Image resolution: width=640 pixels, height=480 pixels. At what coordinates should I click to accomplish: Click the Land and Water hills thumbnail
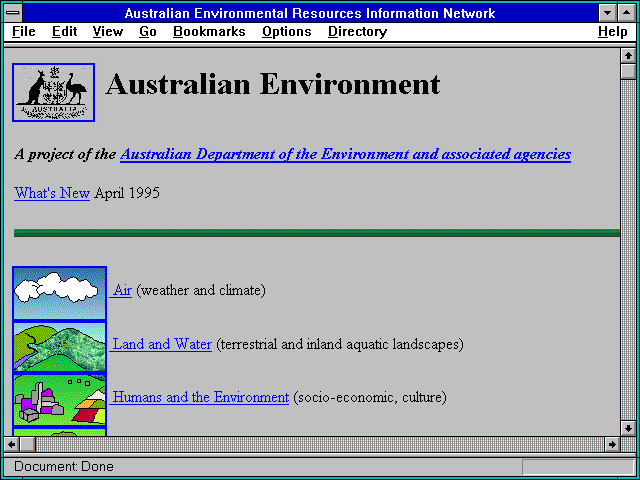(60, 347)
